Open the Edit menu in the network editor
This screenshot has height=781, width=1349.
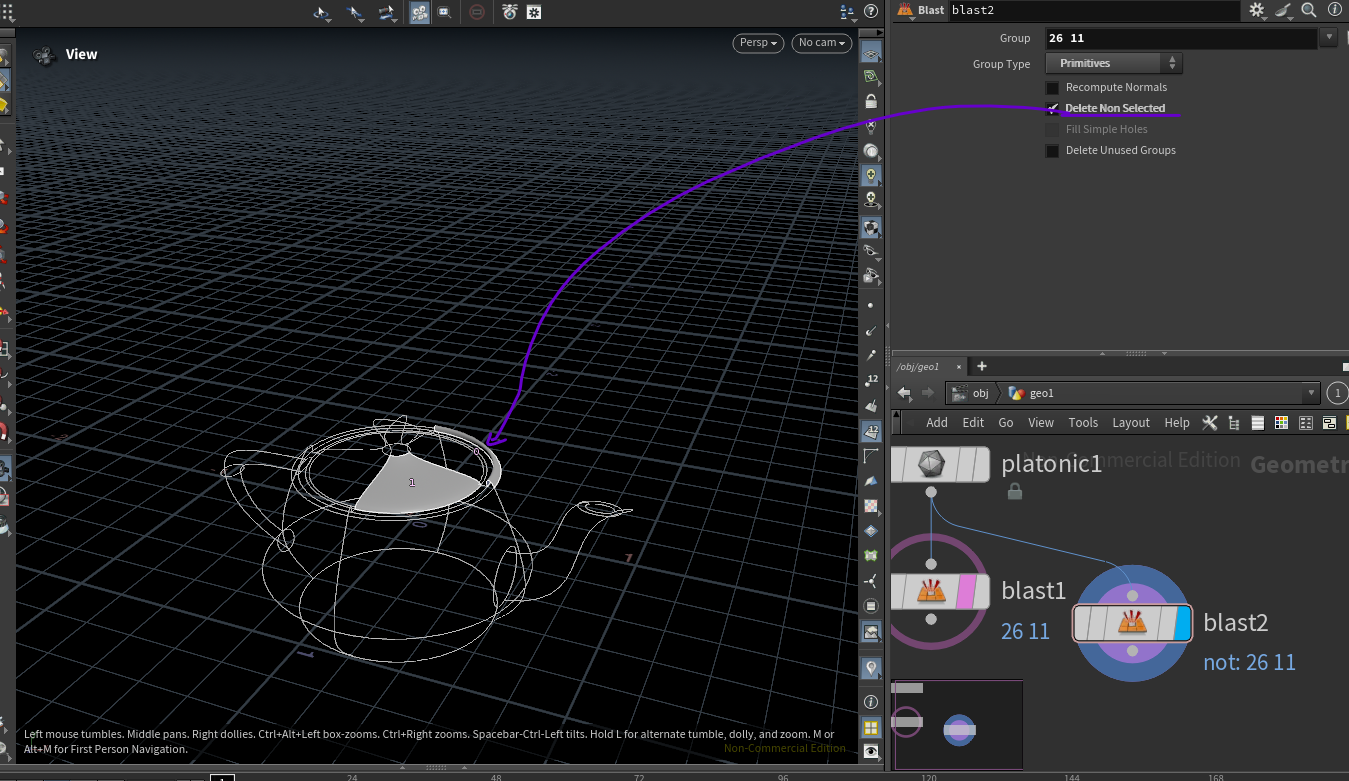pos(973,422)
